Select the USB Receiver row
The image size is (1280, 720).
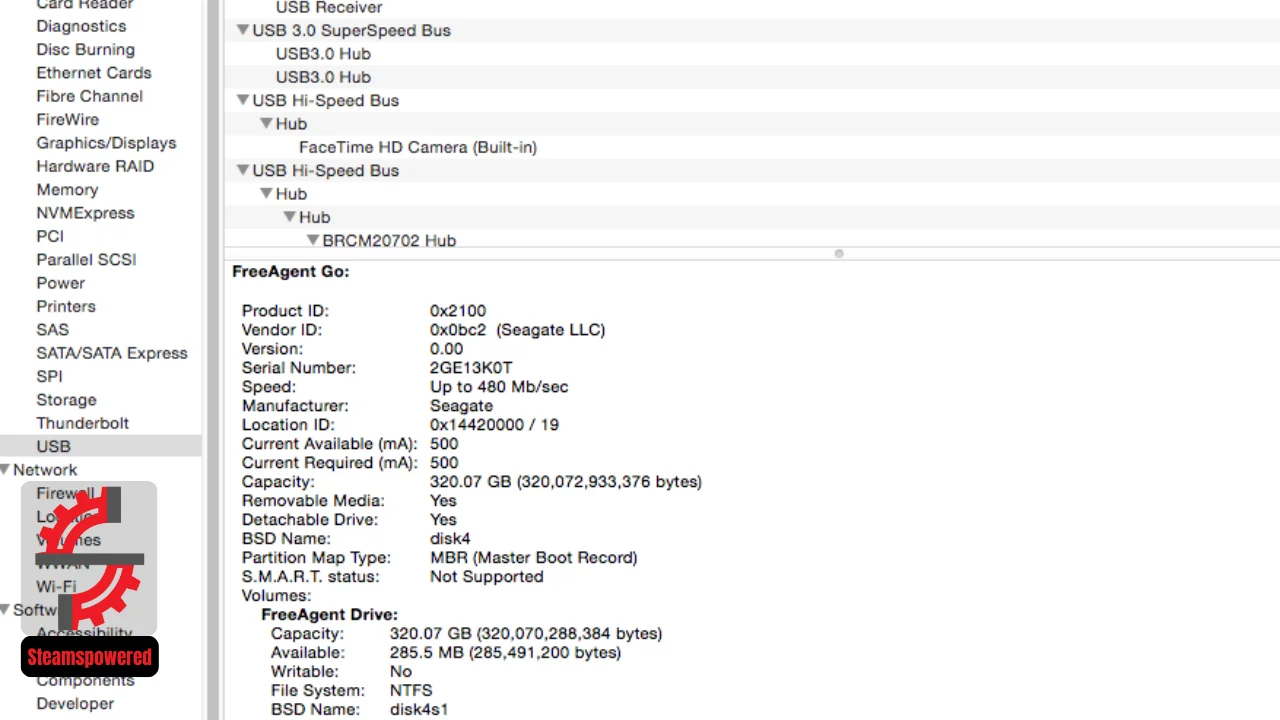click(x=752, y=8)
